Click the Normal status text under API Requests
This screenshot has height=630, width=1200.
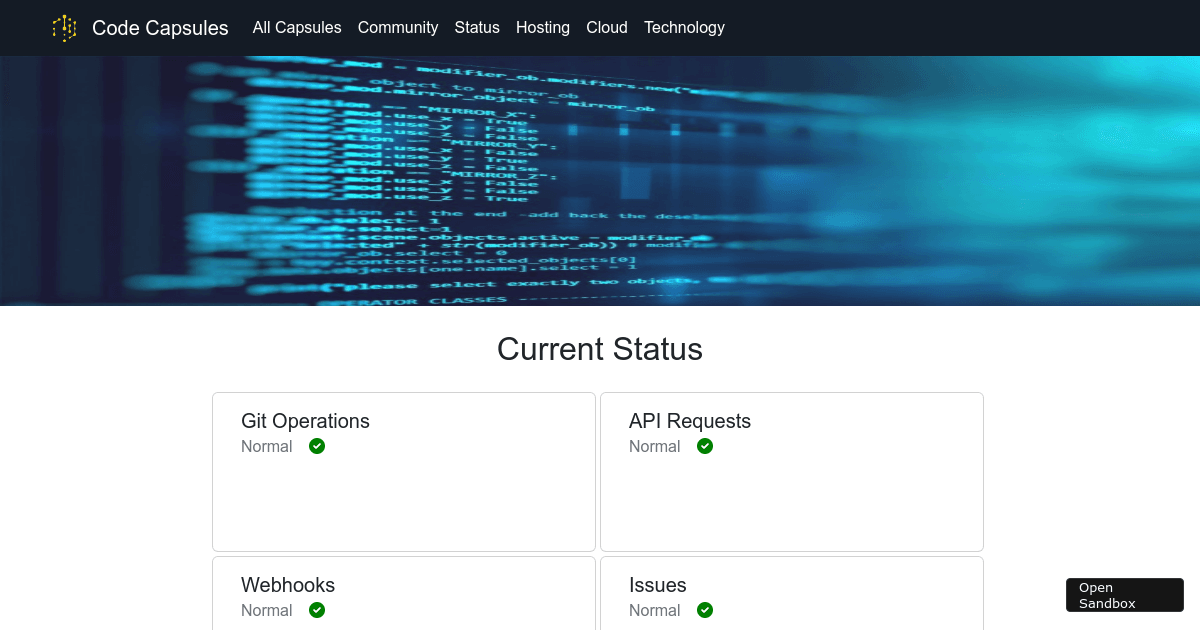[655, 446]
